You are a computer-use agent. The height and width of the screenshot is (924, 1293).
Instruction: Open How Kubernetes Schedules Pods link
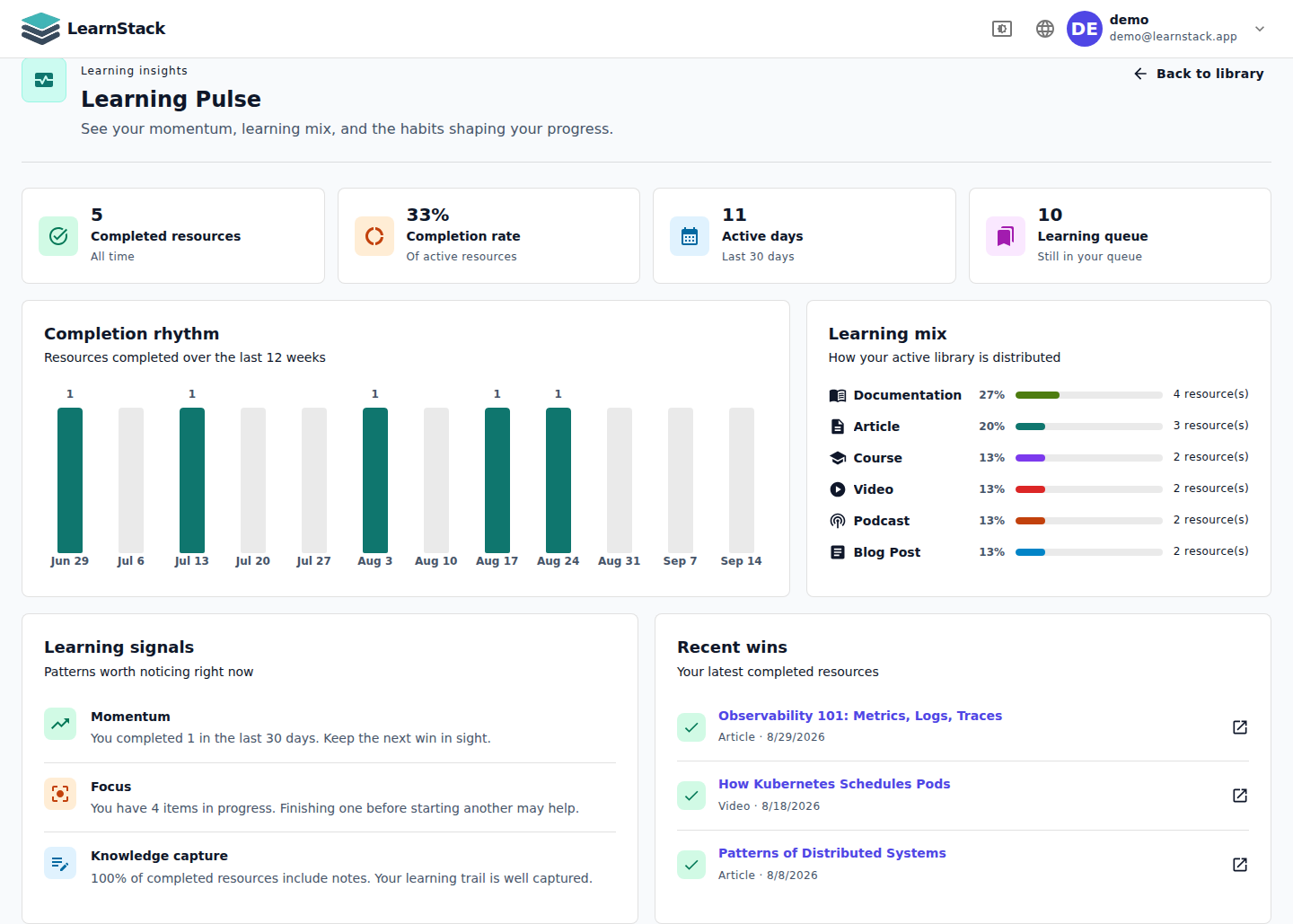(x=834, y=784)
